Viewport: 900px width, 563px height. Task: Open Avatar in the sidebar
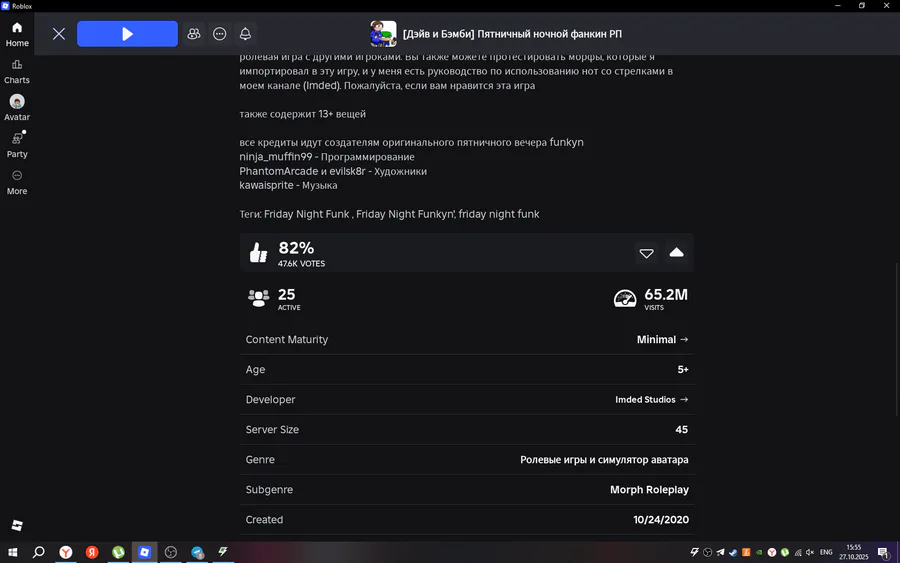tap(17, 108)
